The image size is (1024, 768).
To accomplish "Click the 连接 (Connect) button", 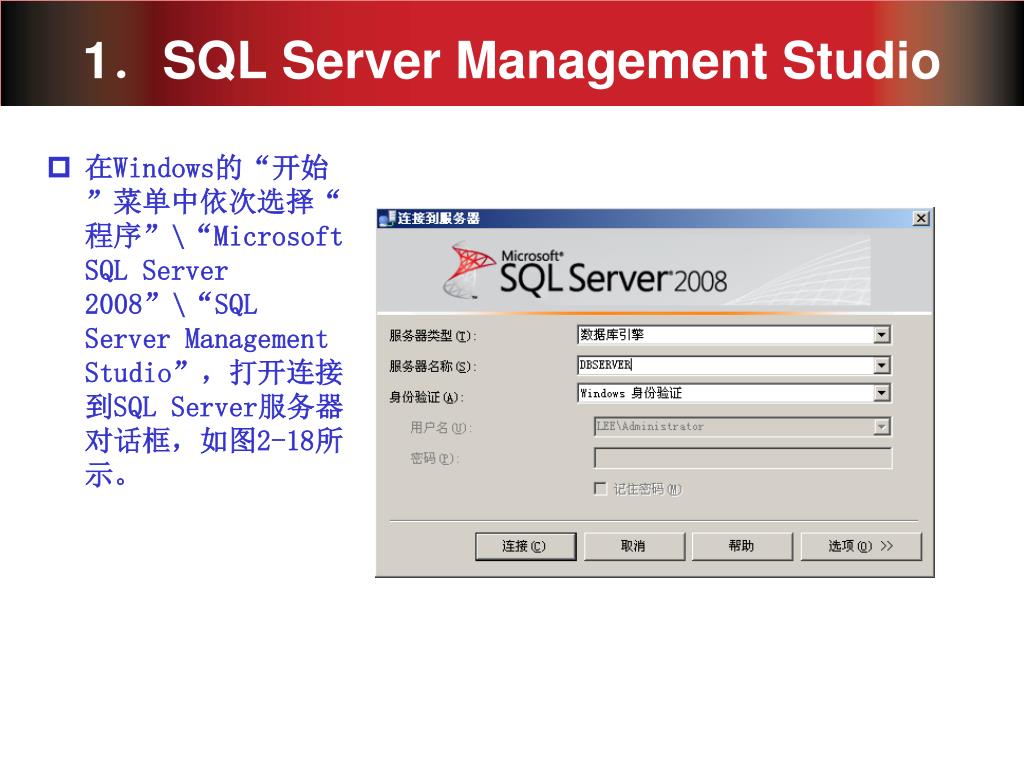I will tap(526, 546).
